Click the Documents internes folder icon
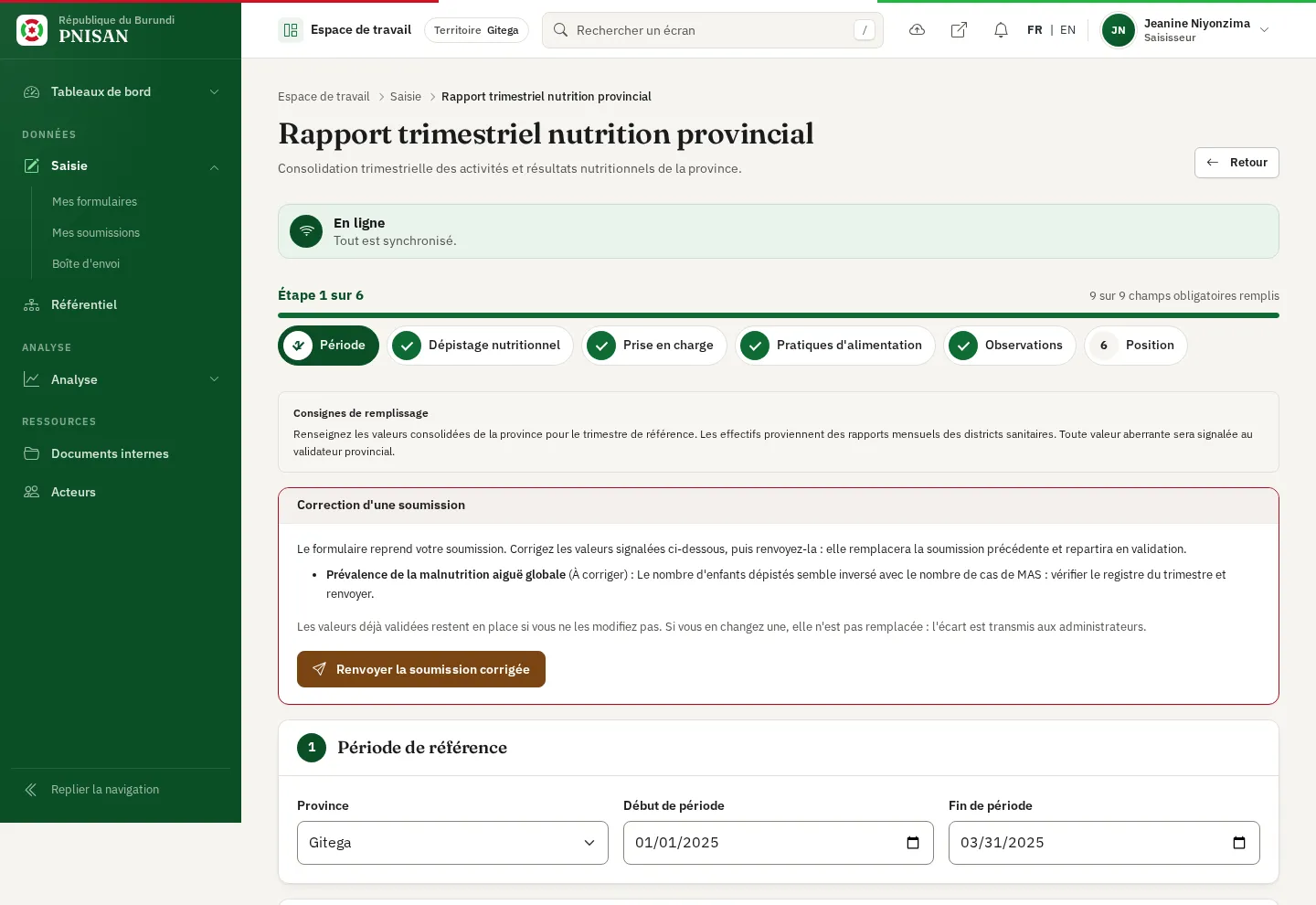The width and height of the screenshot is (1316, 905). (x=32, y=453)
